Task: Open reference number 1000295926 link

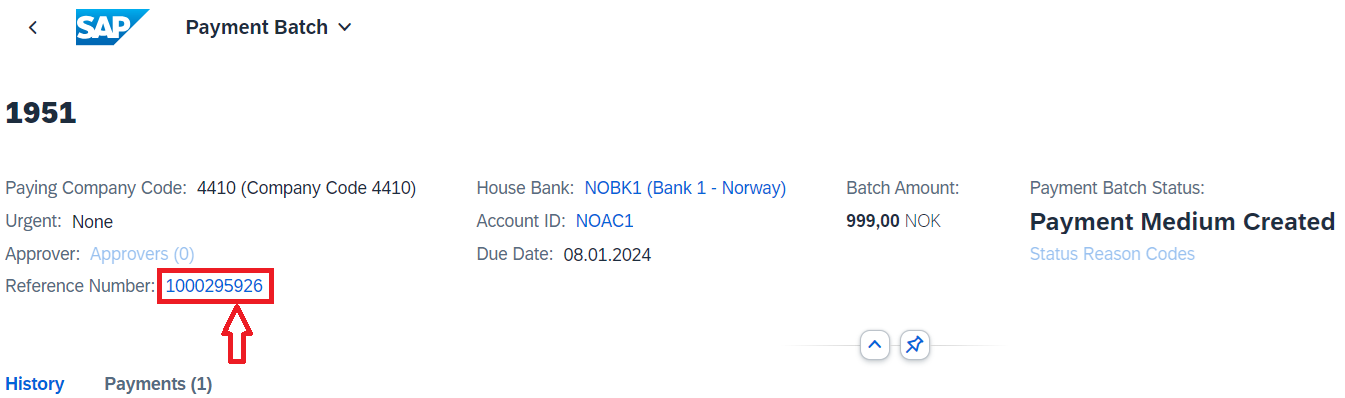Action: (x=214, y=286)
